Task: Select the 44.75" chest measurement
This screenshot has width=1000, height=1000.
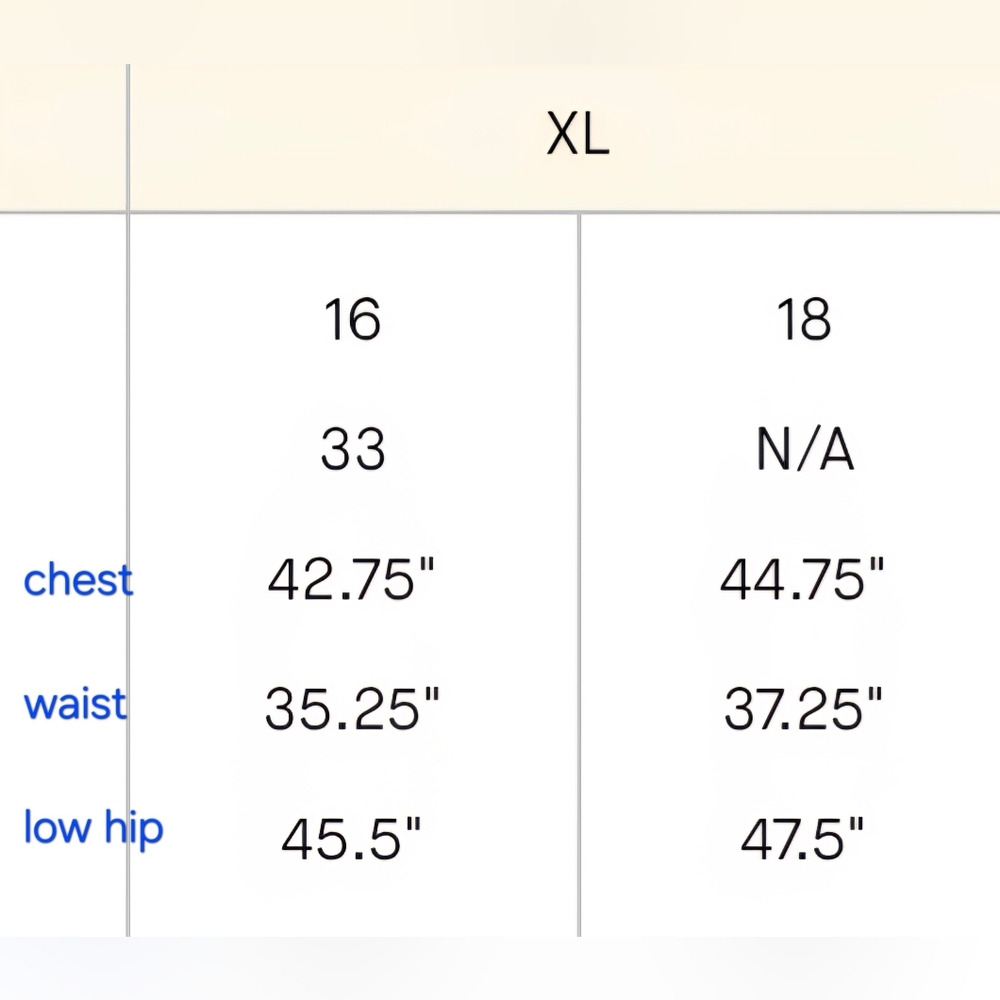Action: 802,579
